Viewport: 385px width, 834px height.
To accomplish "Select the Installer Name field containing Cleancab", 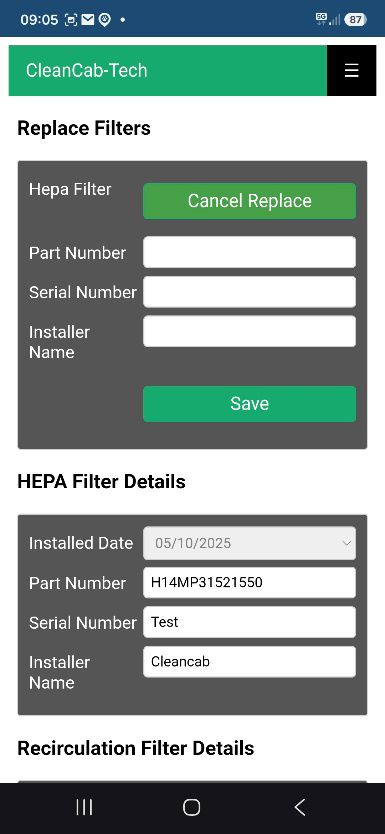I will (x=249, y=662).
